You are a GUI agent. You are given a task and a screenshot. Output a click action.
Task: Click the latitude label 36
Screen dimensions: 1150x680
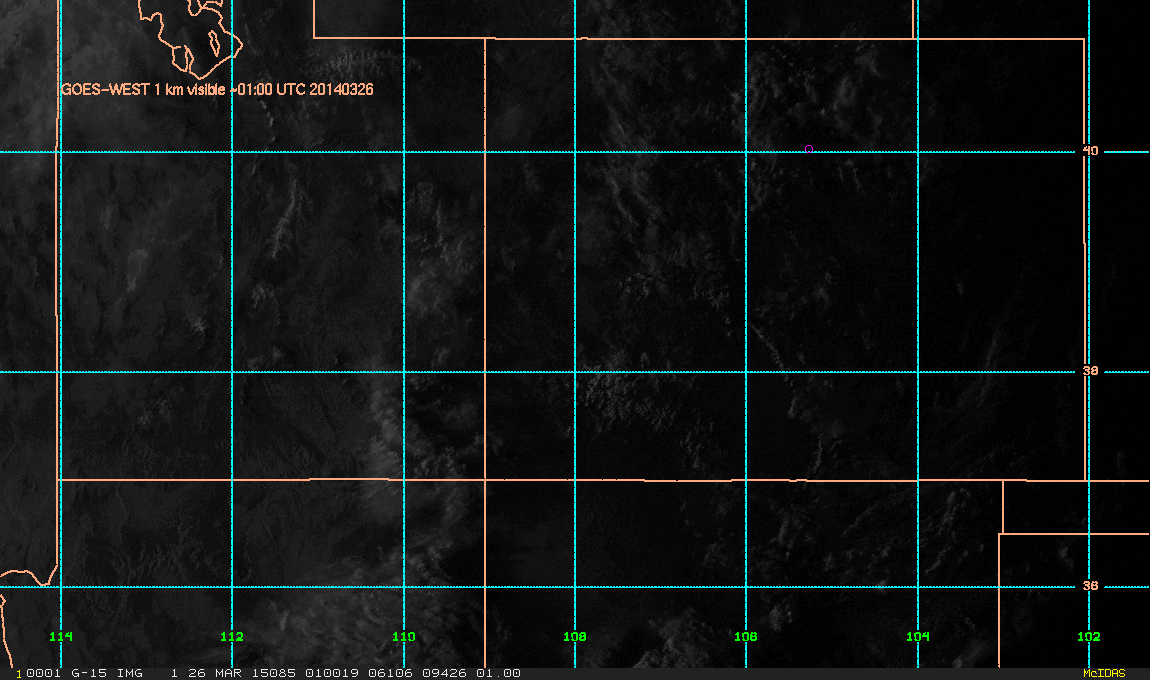[1091, 586]
